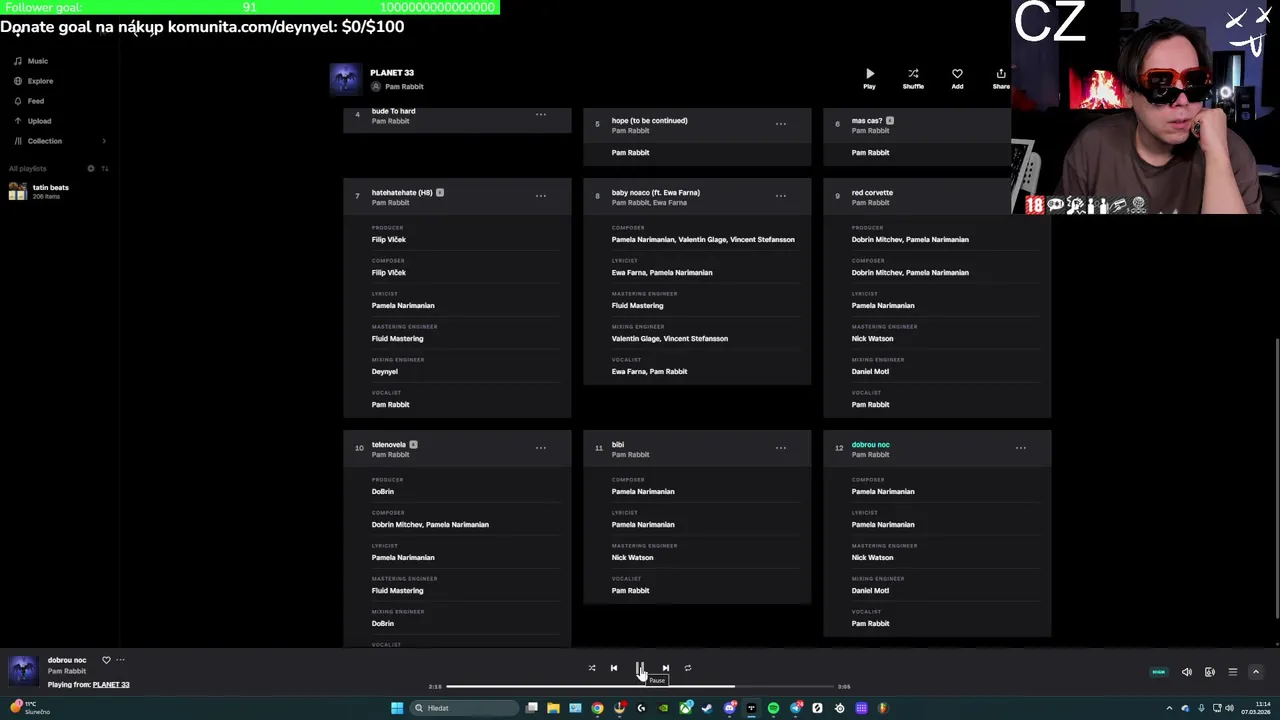Open the weather widget on taskbar

point(28,708)
